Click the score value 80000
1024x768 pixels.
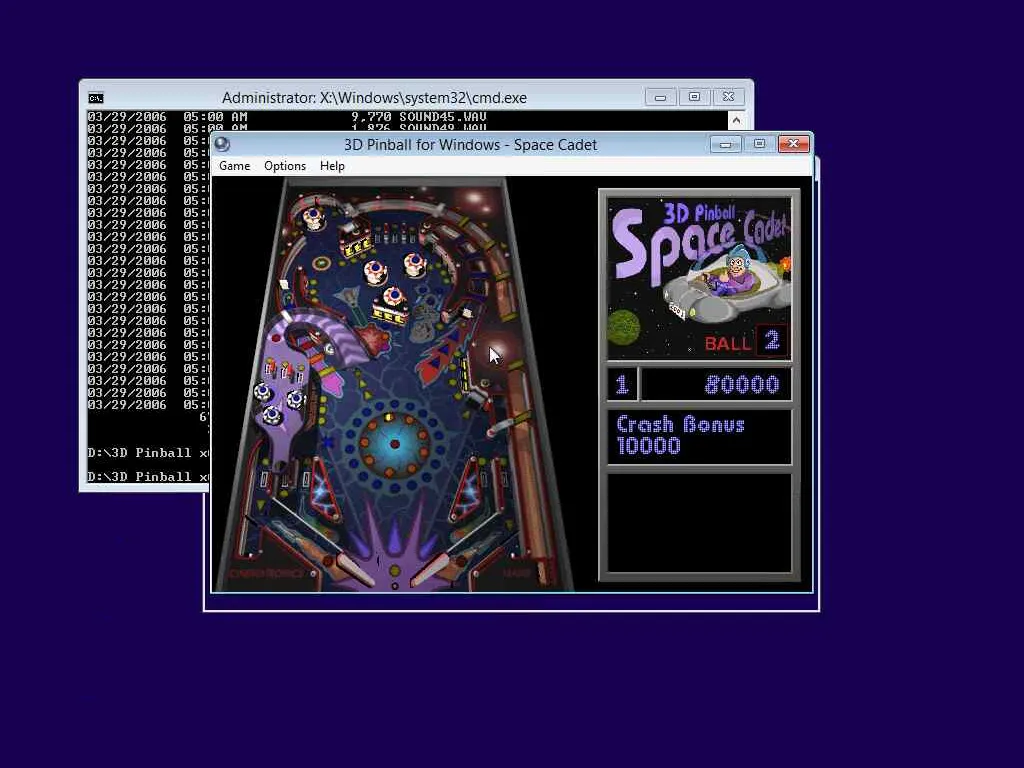pyautogui.click(x=742, y=385)
